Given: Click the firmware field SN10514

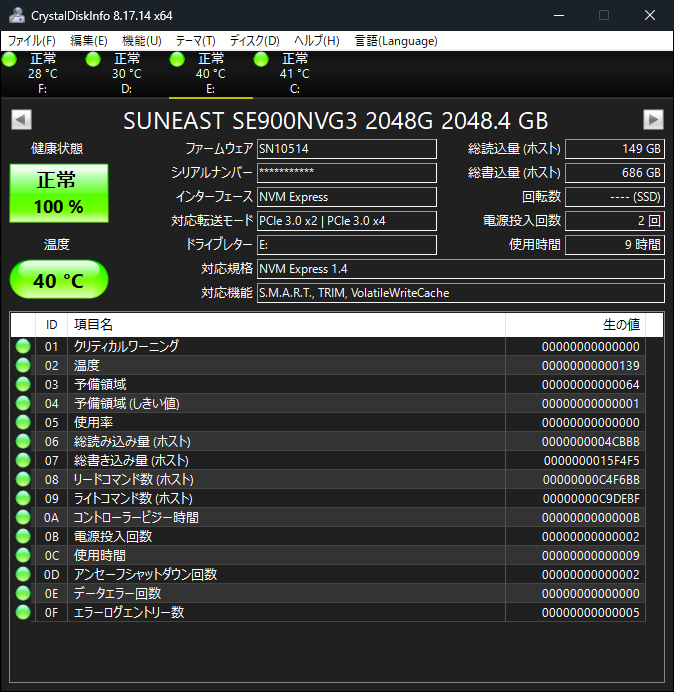Looking at the screenshot, I should coord(347,149).
